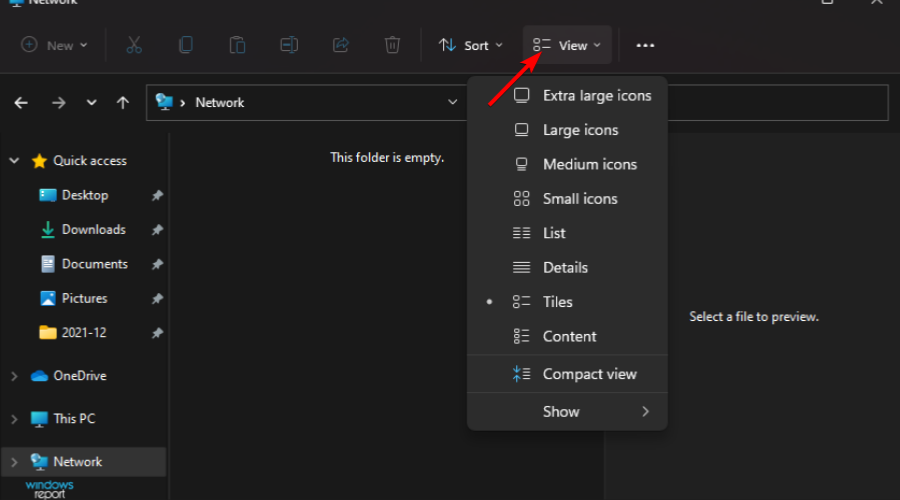Select Small icons view

click(x=567, y=199)
